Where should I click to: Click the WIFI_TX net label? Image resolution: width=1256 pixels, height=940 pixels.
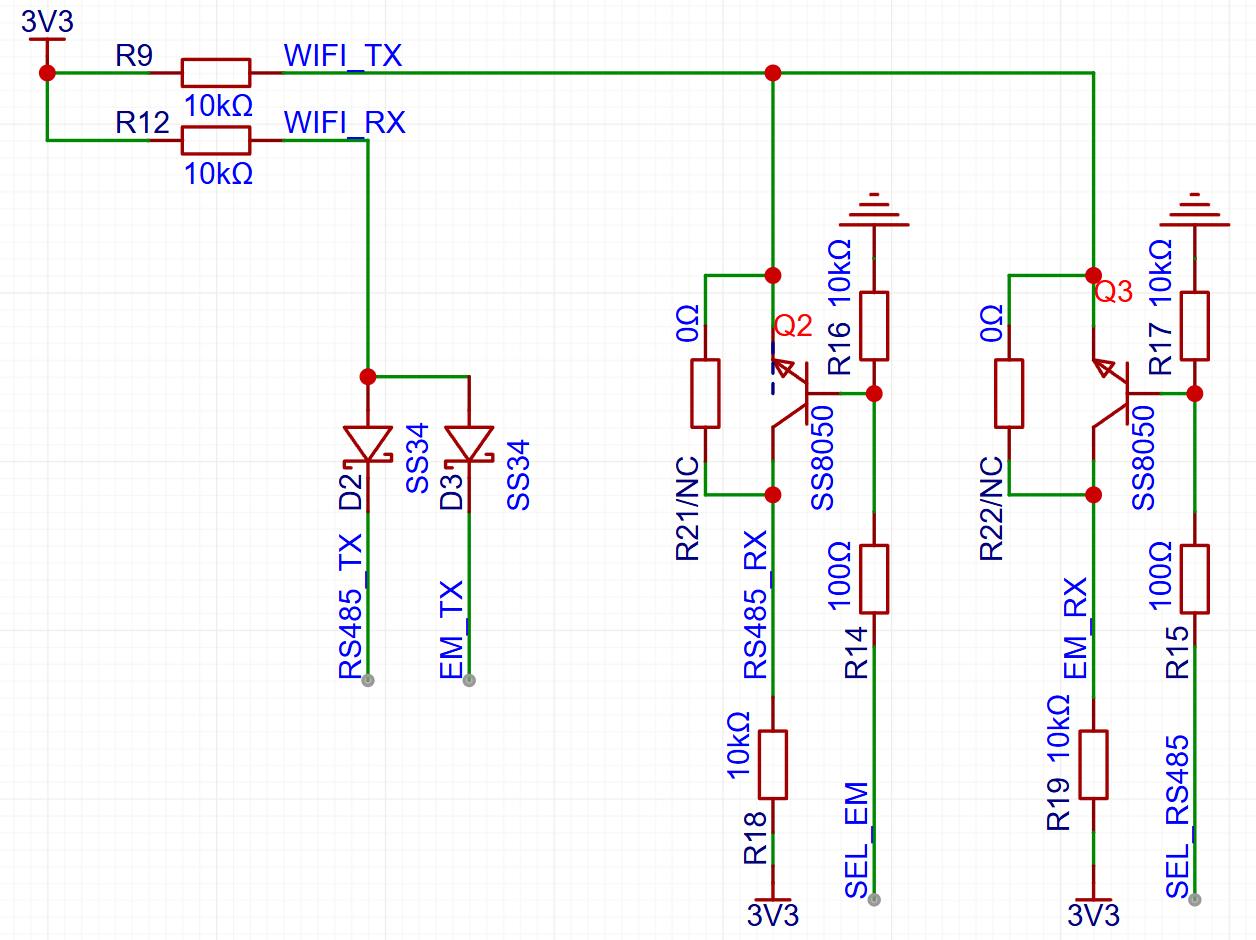point(343,56)
